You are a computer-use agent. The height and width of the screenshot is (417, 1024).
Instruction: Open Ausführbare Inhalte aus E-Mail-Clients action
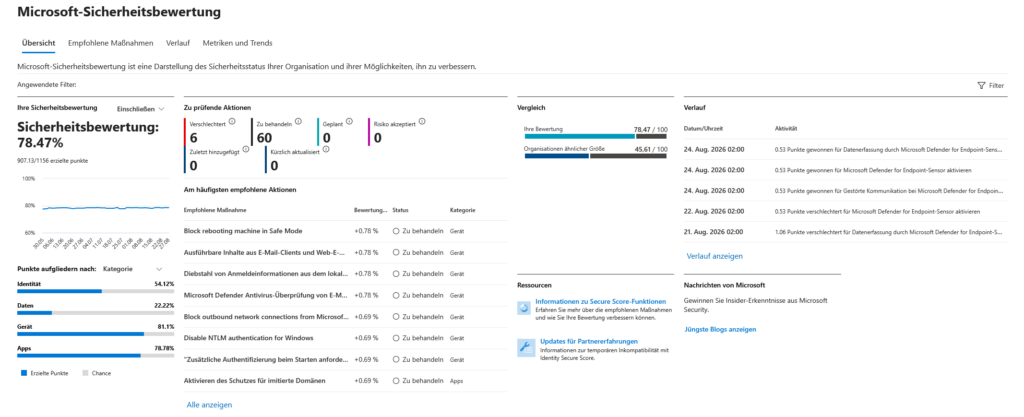[x=265, y=253]
